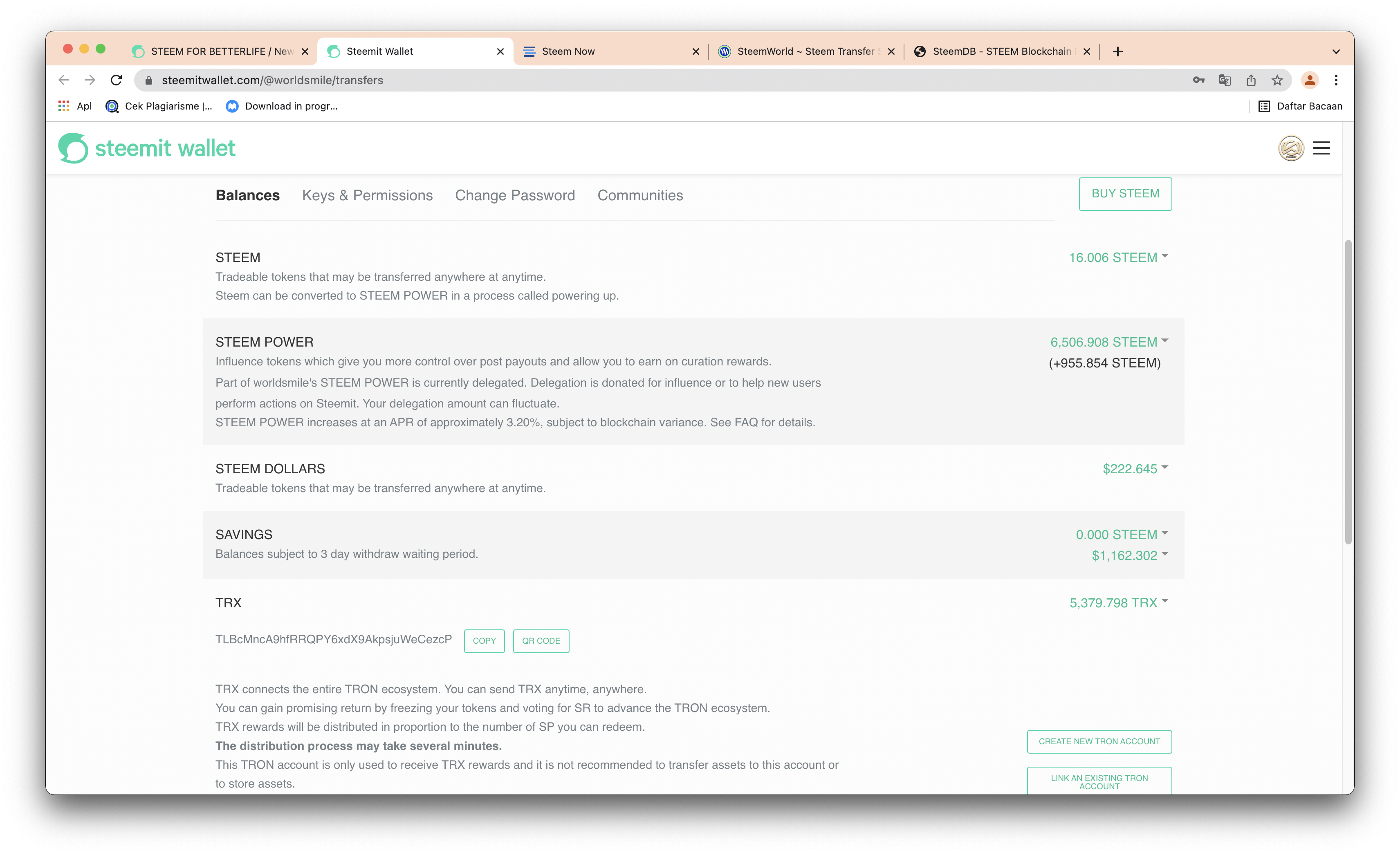Click the share page icon
1400x855 pixels.
(1251, 80)
